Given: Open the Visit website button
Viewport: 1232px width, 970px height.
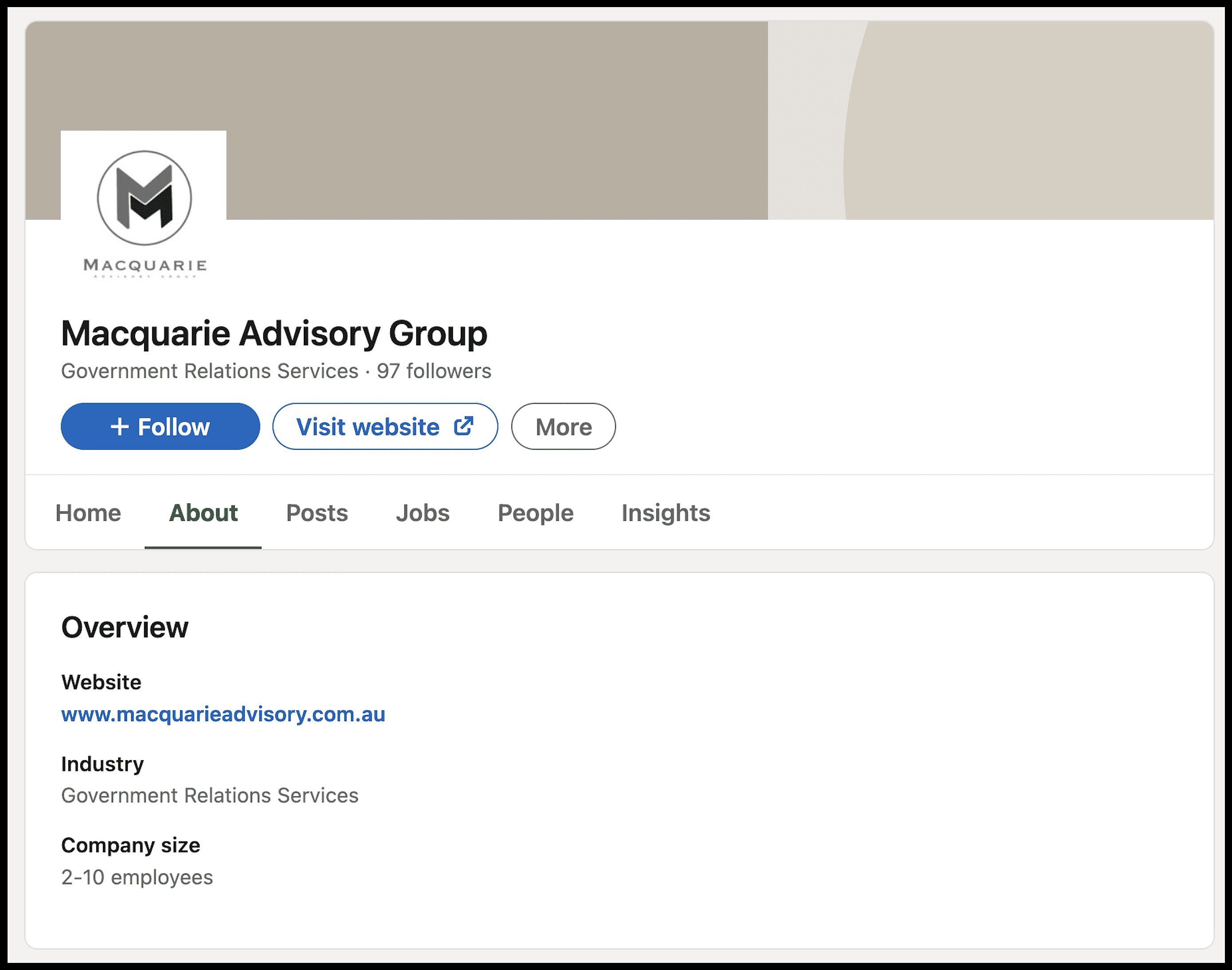Looking at the screenshot, I should coord(385,427).
